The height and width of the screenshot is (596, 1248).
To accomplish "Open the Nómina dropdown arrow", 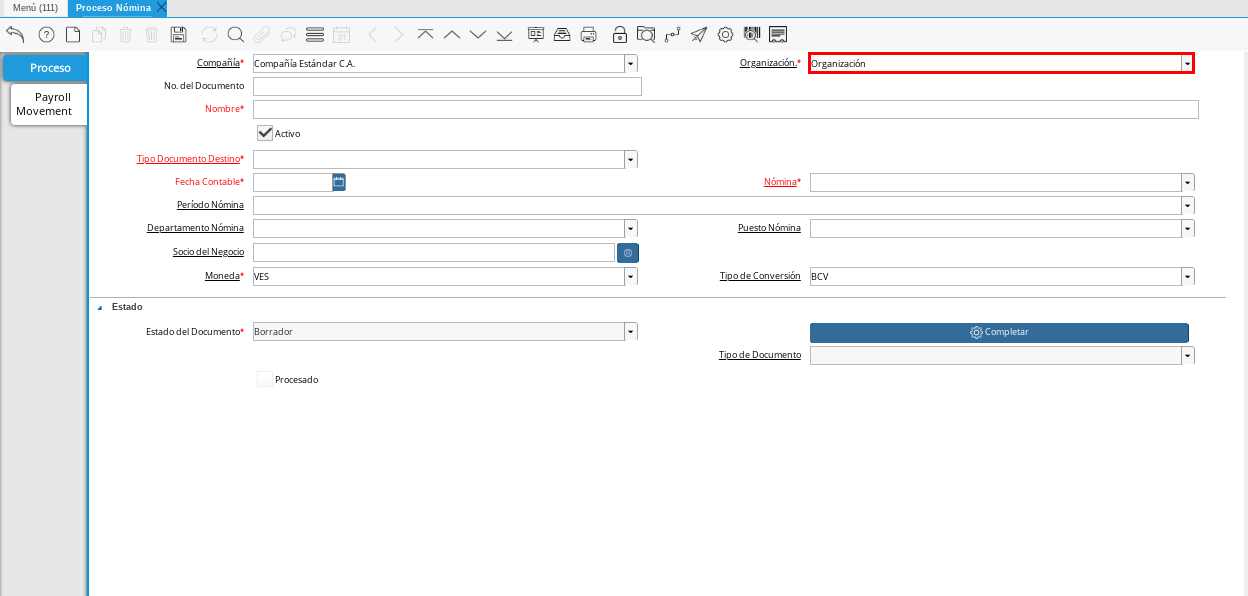I will pyautogui.click(x=1188, y=182).
